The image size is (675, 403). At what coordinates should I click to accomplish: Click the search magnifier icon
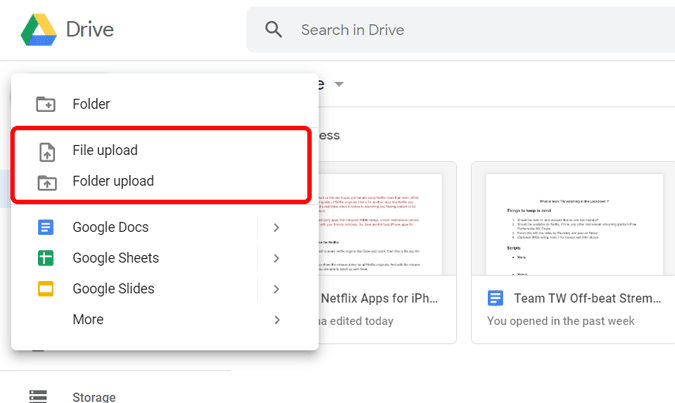pyautogui.click(x=273, y=30)
